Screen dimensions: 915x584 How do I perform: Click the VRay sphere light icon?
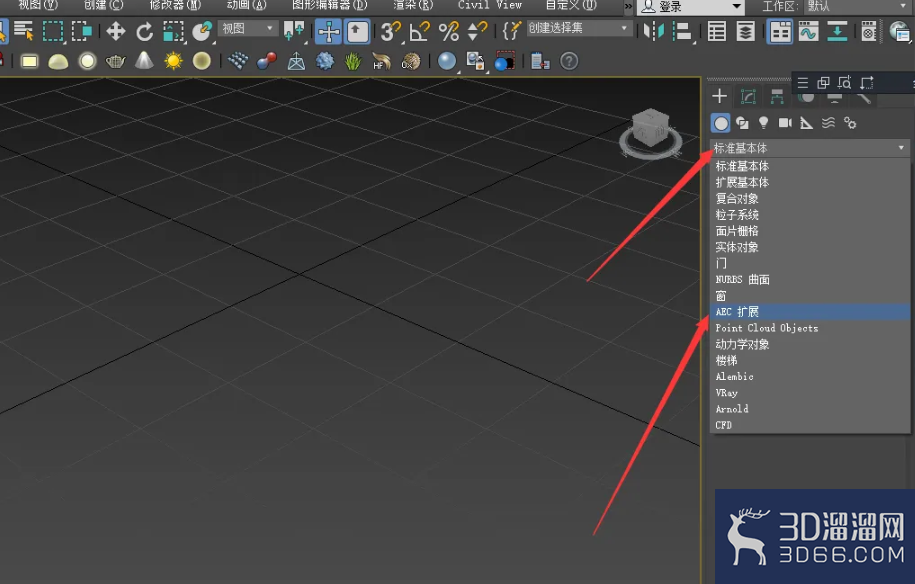click(87, 61)
